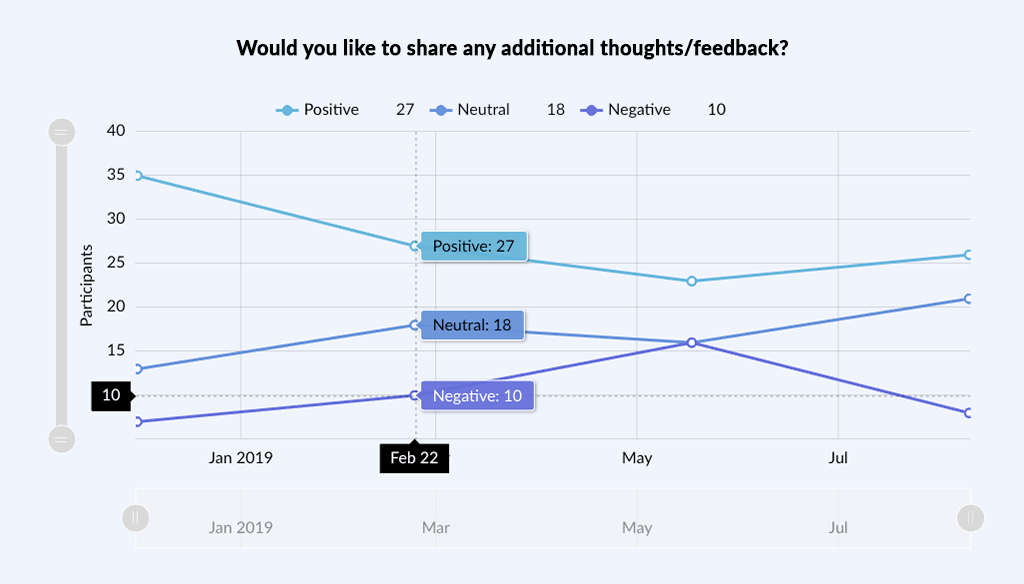Click the 'Neutral: 18' tooltip box
The height and width of the screenshot is (584, 1024).
click(472, 324)
